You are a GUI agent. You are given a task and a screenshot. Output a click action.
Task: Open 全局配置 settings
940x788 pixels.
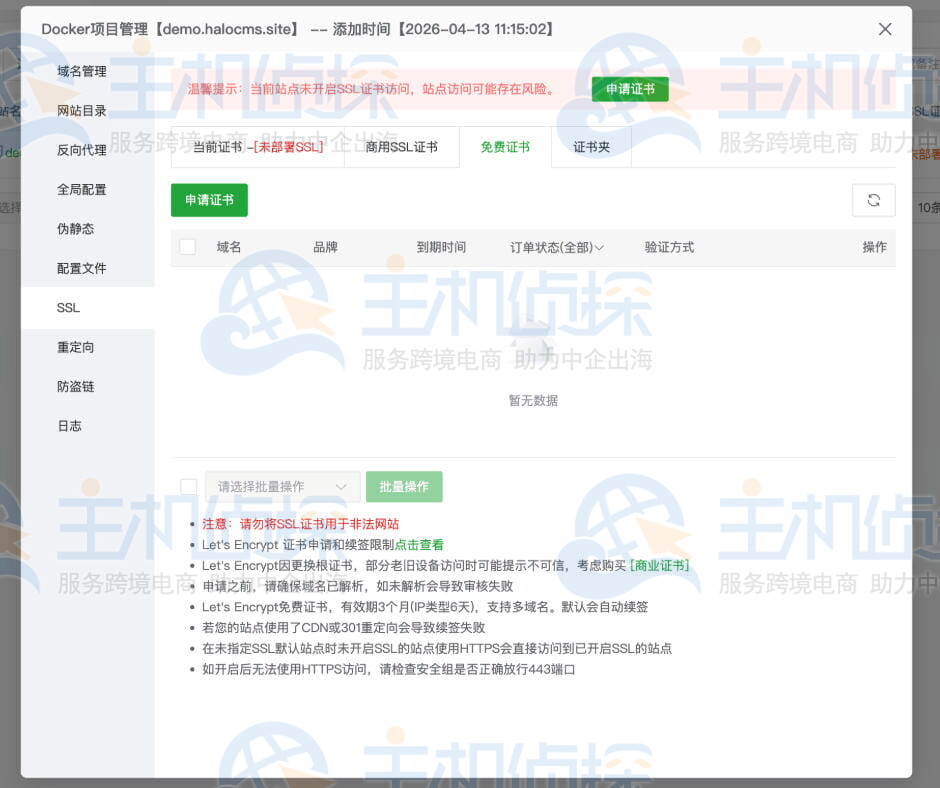click(82, 190)
